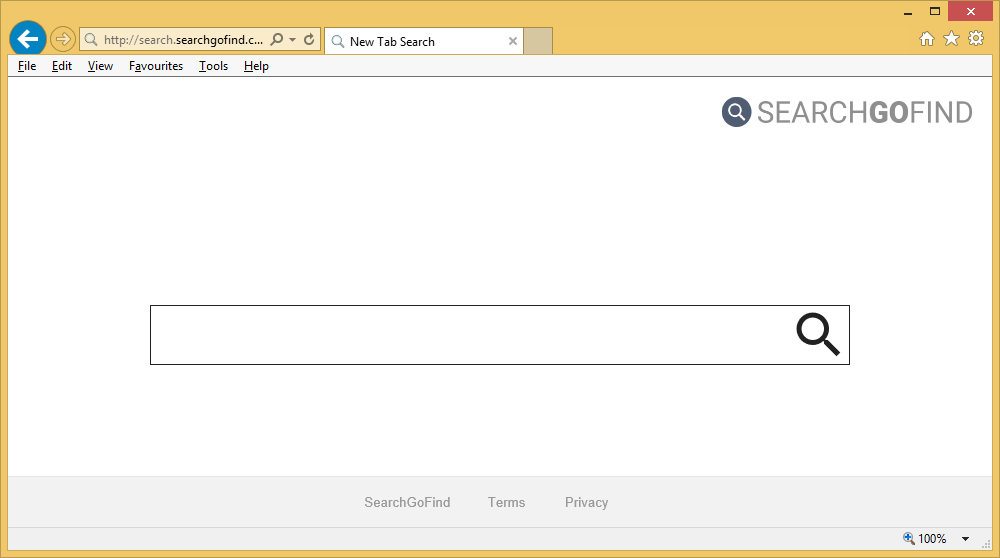Close the New Tab Search tab
Screen dimensions: 1000x558
(x=513, y=41)
